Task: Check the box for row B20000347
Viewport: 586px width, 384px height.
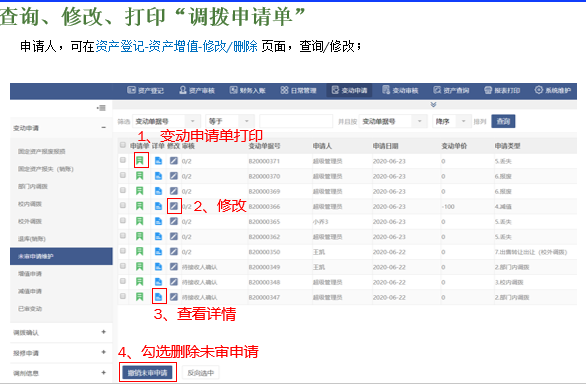Action: (x=123, y=296)
